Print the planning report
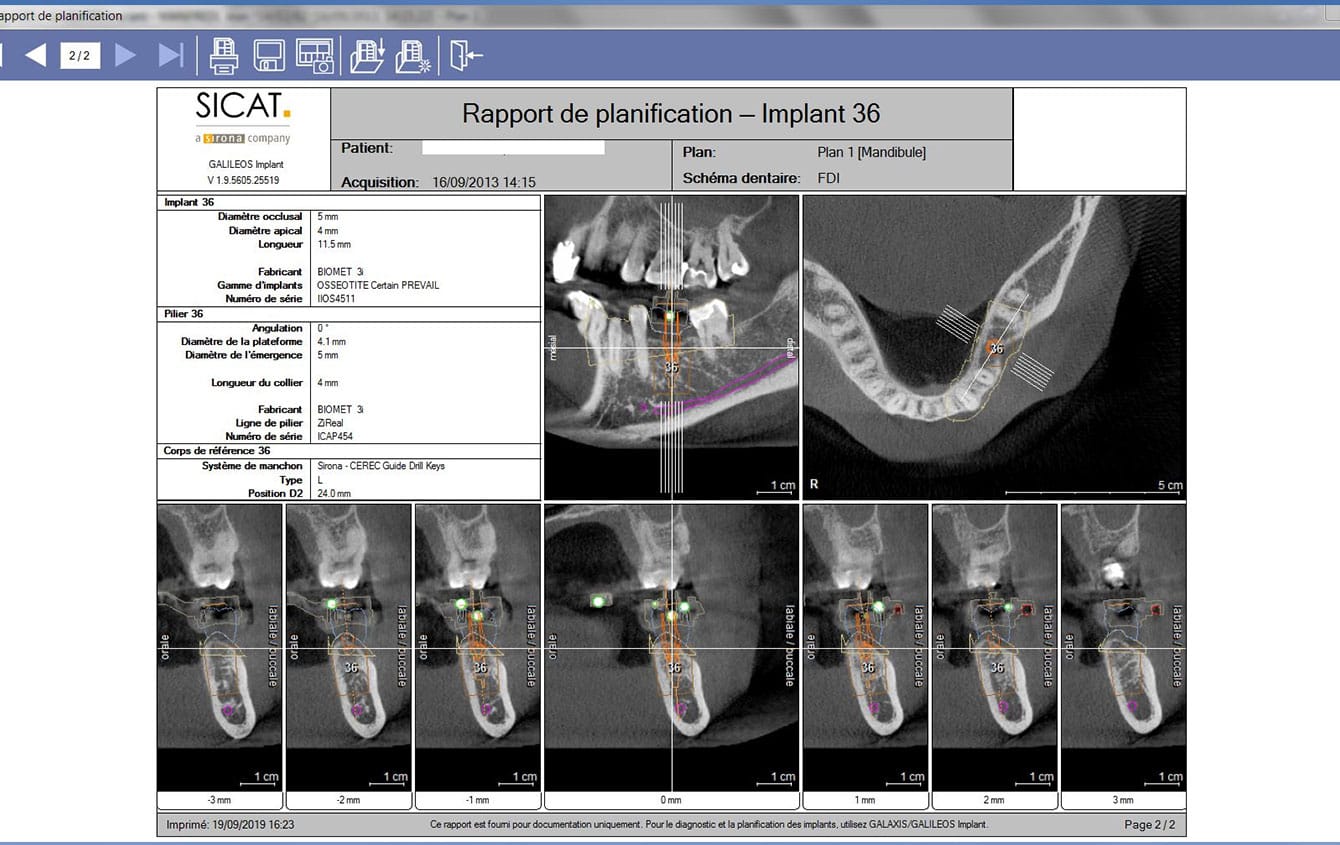 tap(223, 56)
